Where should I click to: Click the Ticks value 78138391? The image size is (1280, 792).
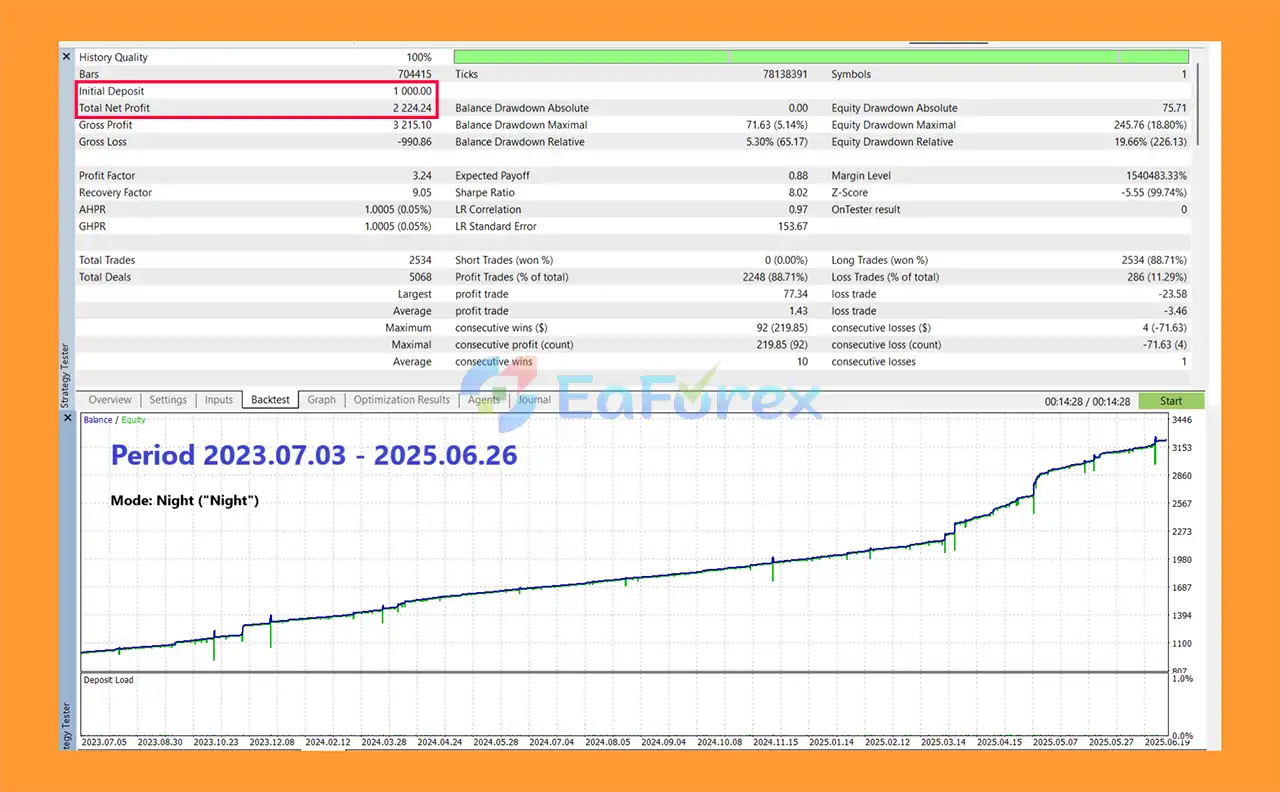click(x=785, y=74)
